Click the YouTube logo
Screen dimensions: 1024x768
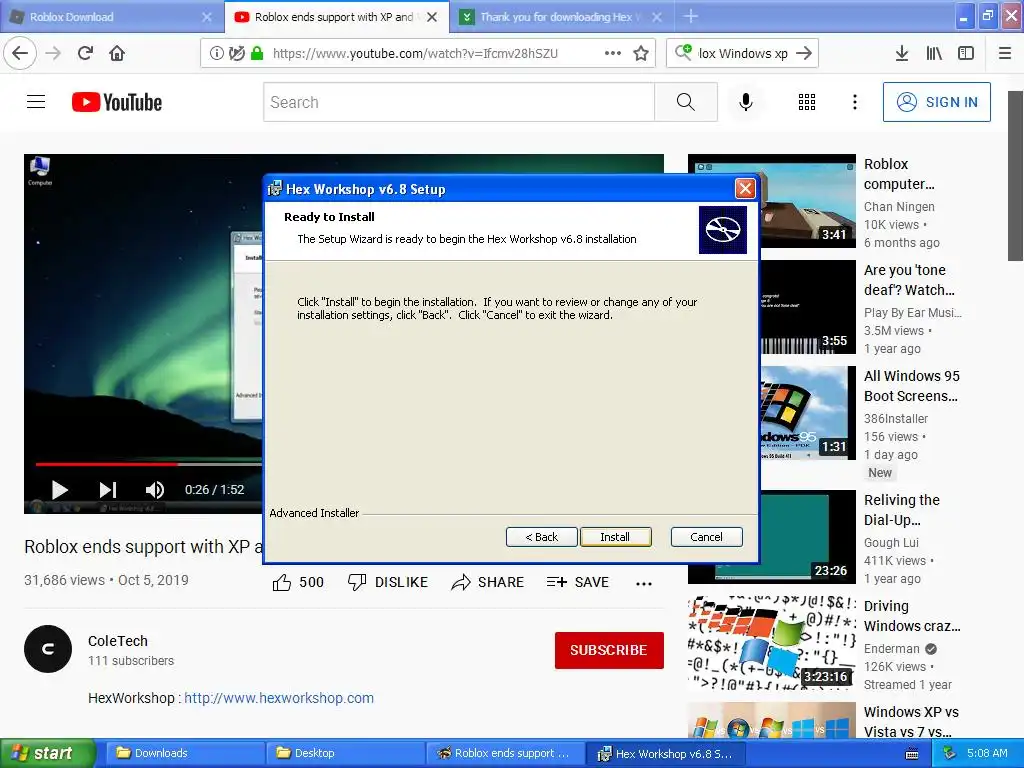point(117,103)
